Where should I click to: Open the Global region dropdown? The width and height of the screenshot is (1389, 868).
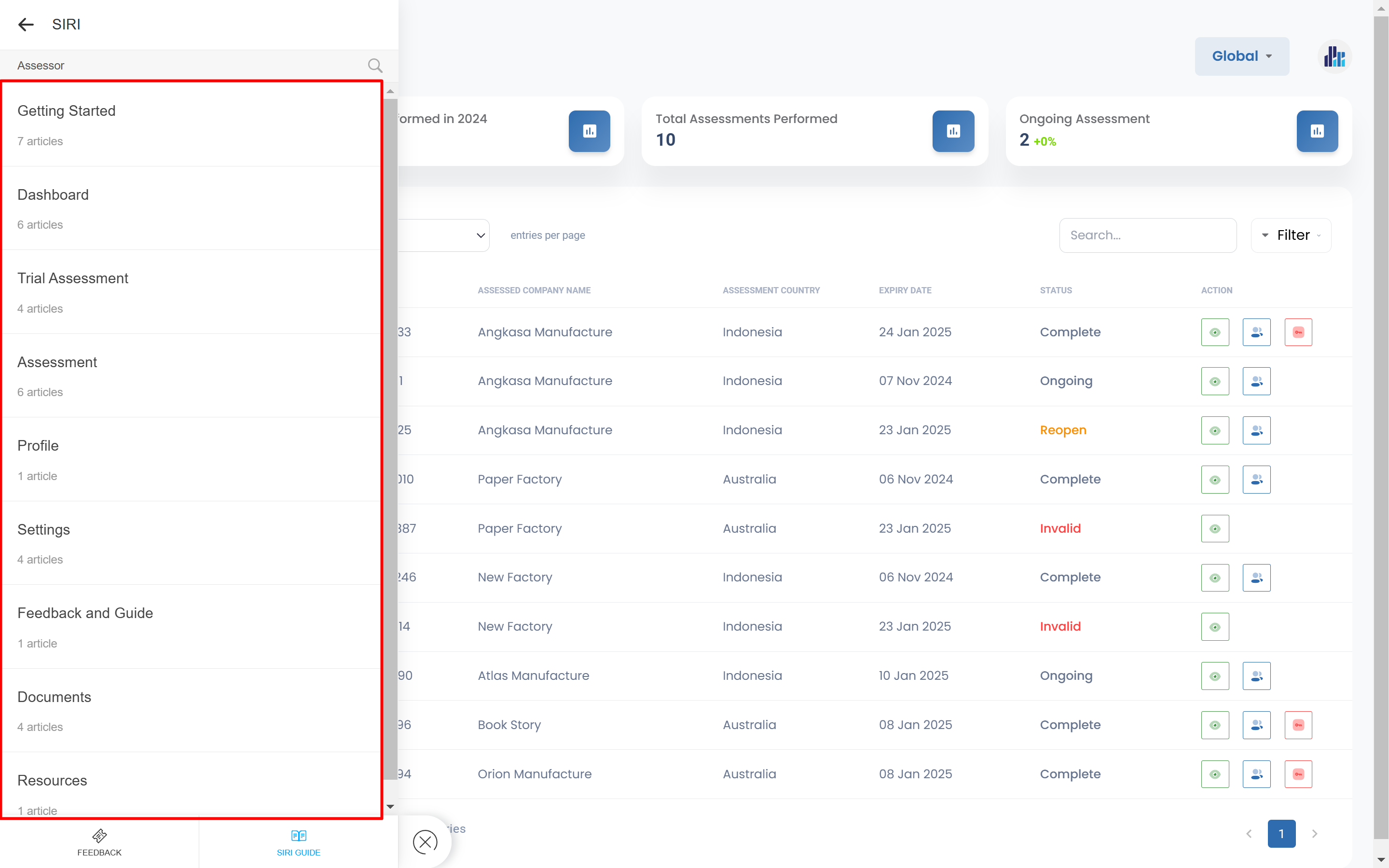(1241, 56)
